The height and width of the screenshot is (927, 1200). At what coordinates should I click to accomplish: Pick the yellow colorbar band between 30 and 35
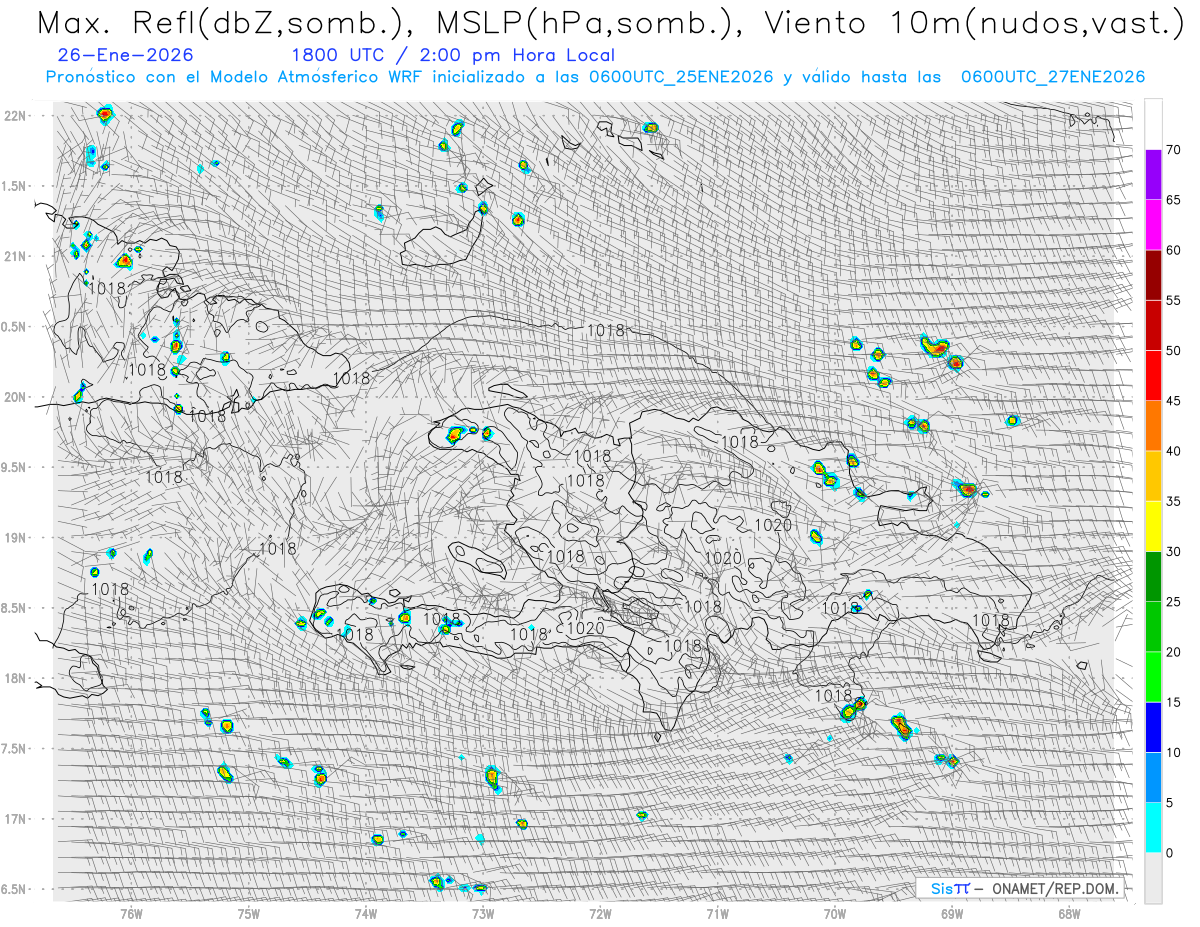[1153, 526]
